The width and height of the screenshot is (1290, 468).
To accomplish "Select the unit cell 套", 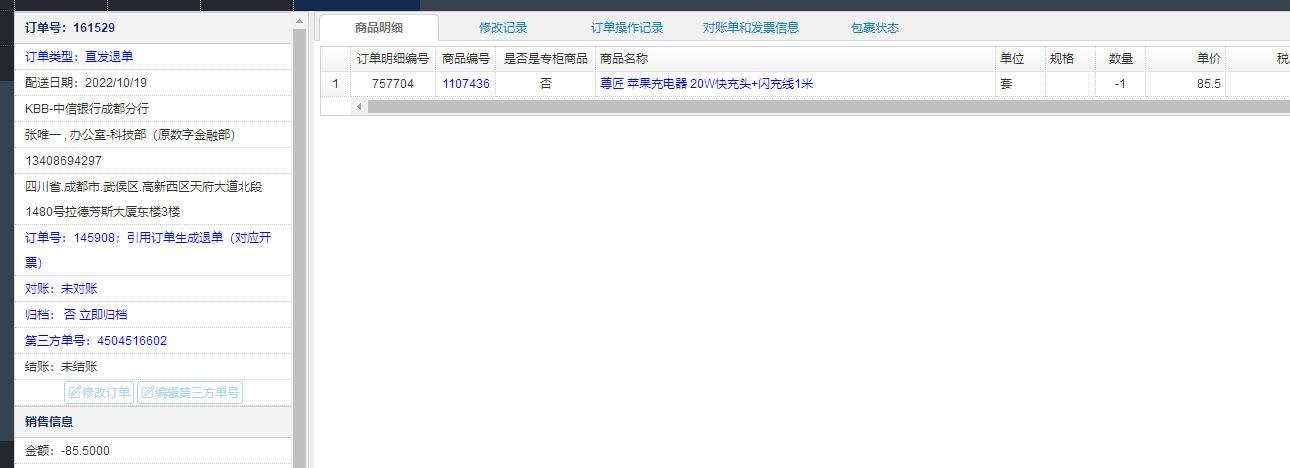I will pyautogui.click(x=1020, y=84).
